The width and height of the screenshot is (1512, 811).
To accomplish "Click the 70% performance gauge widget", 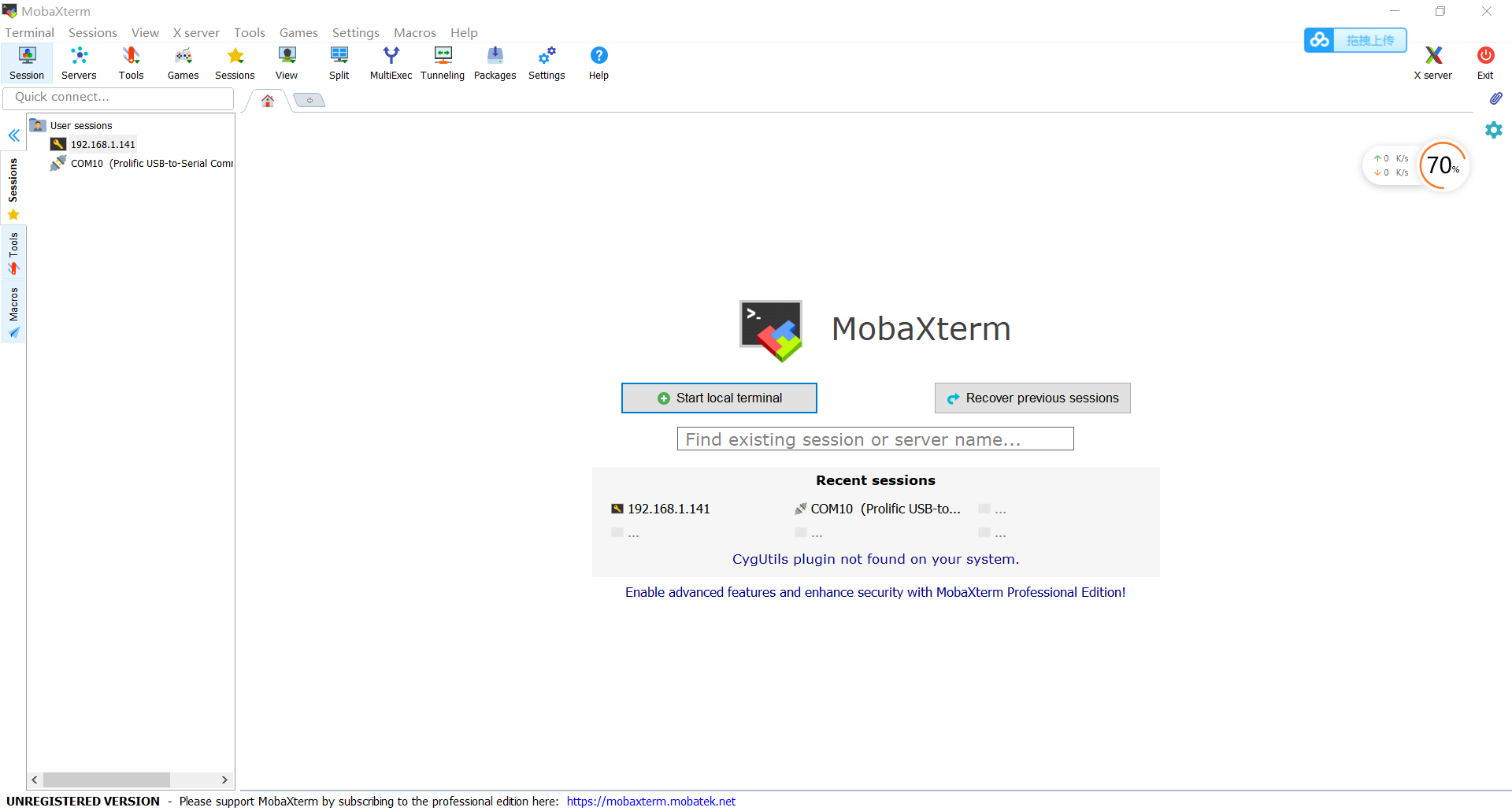I will point(1443,165).
